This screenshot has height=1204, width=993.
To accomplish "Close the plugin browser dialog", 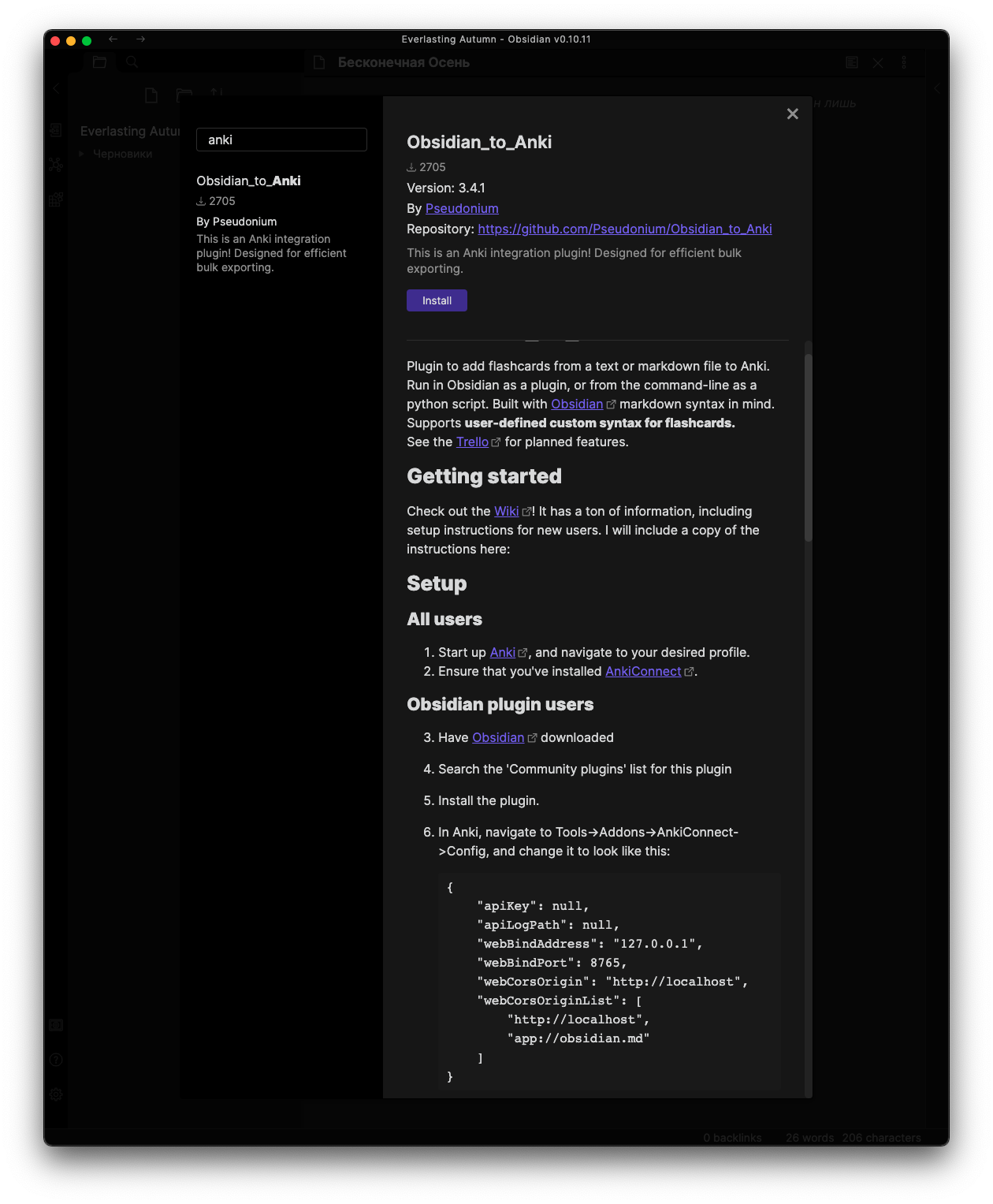I will coord(793,114).
